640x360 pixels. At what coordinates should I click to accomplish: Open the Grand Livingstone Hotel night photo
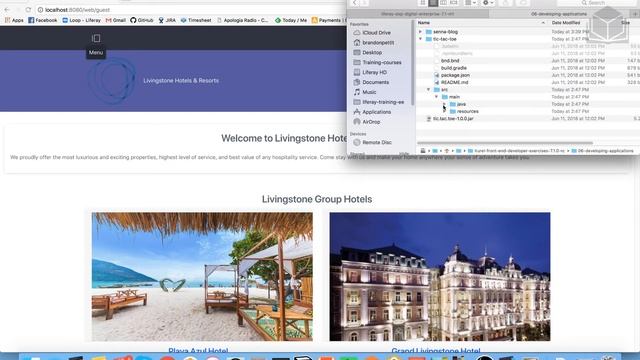(440, 276)
